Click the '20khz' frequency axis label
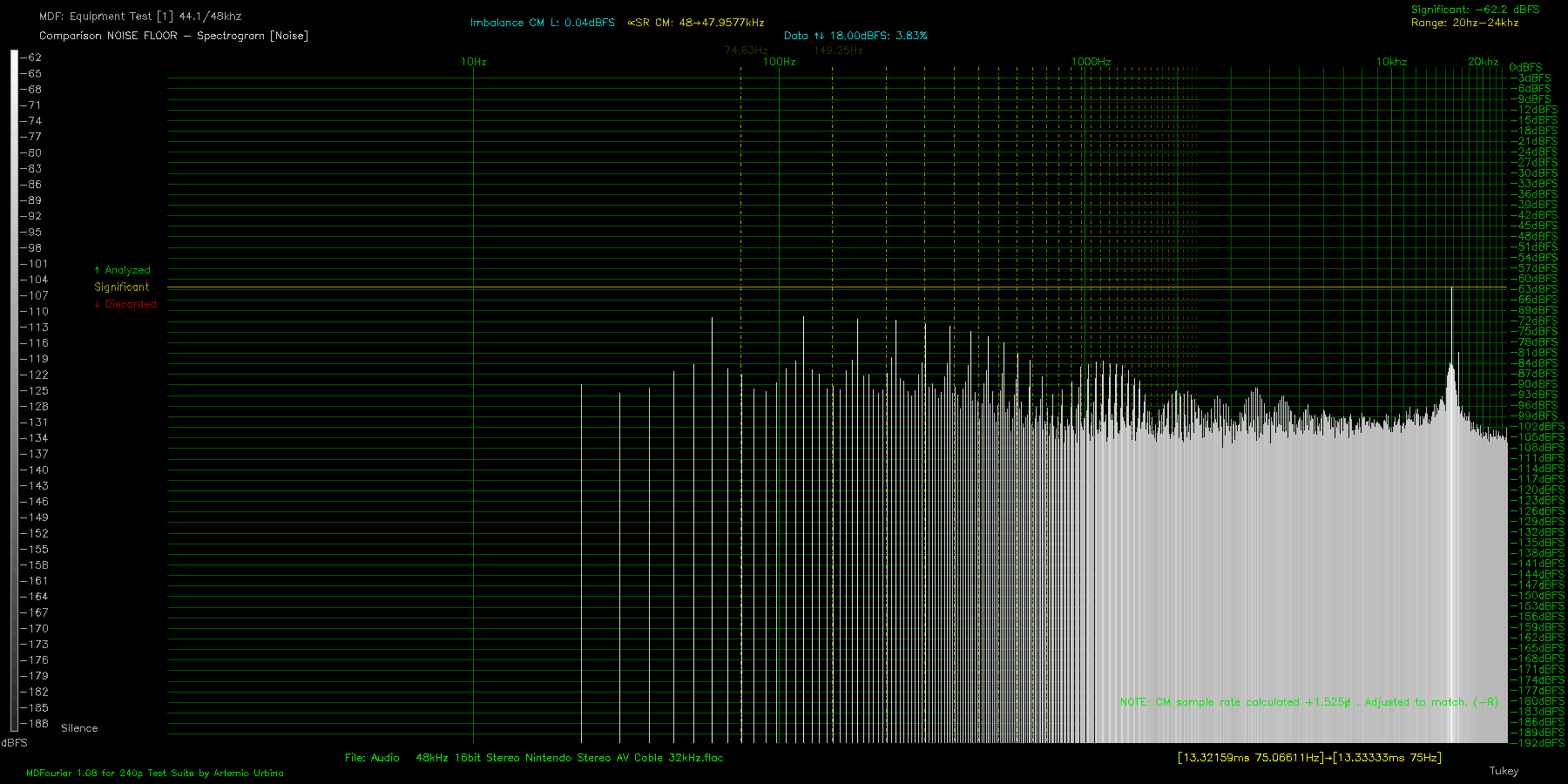The height and width of the screenshot is (784, 1568). [x=1483, y=62]
